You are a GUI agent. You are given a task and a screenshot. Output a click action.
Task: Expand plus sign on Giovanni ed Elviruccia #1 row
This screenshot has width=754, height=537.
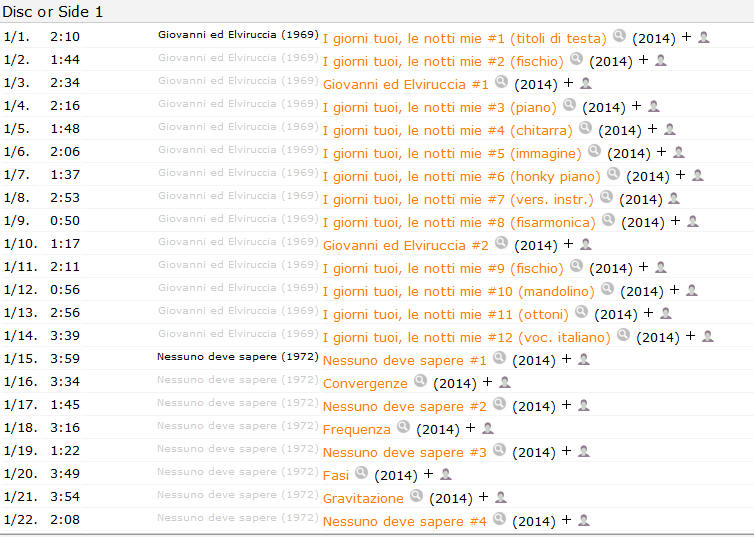[x=568, y=83]
